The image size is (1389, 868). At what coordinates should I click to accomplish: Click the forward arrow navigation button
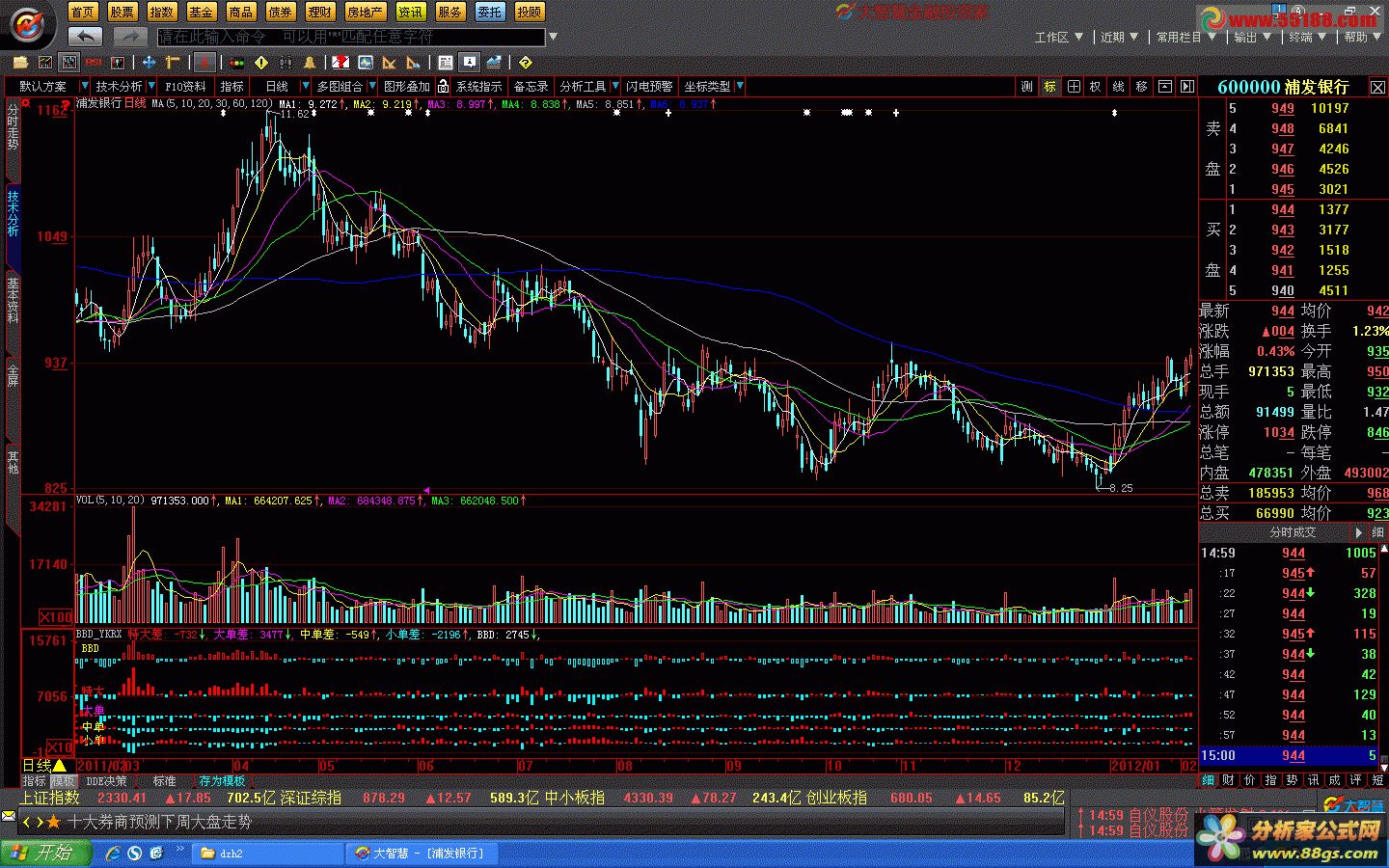[129, 37]
